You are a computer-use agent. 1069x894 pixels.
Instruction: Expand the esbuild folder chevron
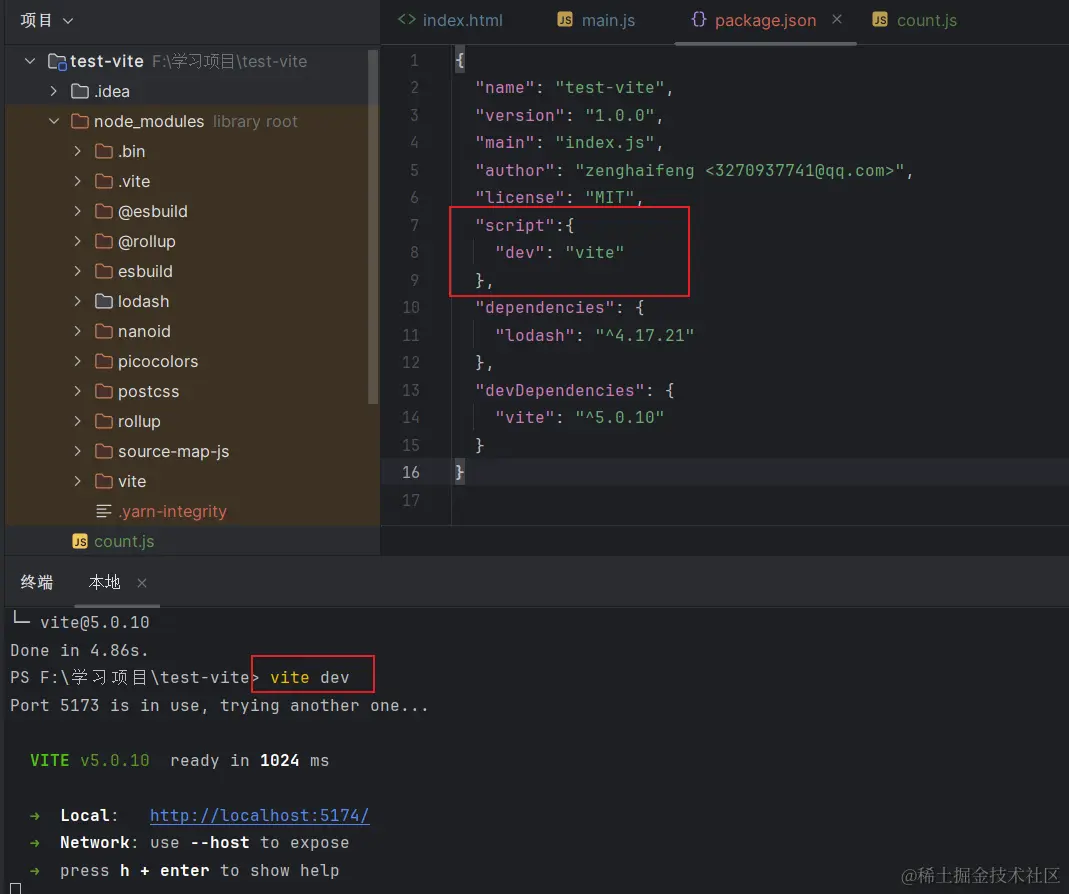[78, 271]
